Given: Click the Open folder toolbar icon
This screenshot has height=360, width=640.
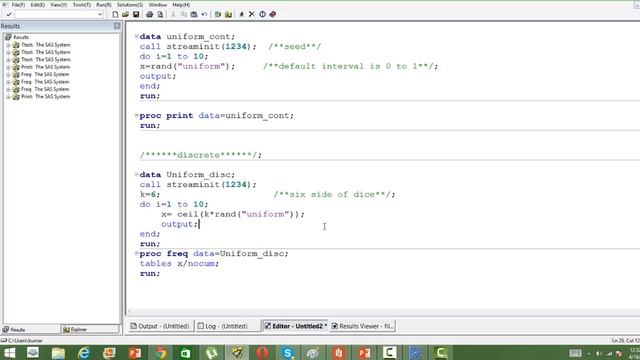Looking at the screenshot, I should [x=125, y=14].
